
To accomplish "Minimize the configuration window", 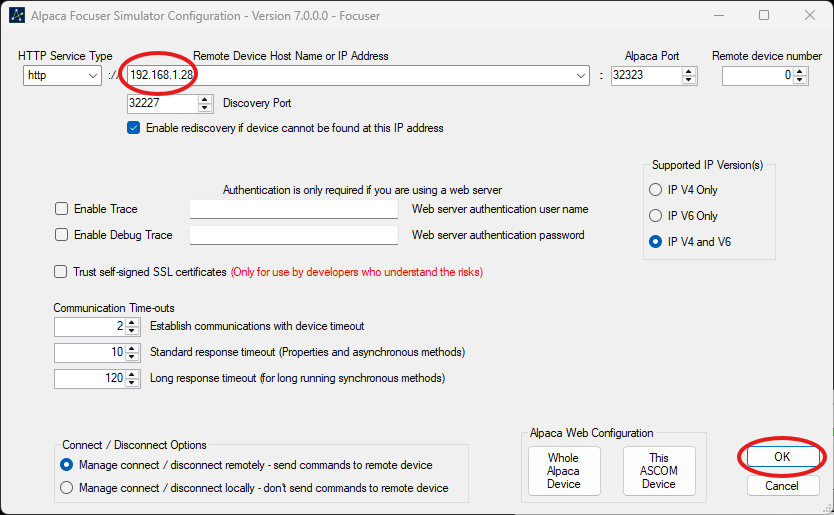I will (719, 15).
